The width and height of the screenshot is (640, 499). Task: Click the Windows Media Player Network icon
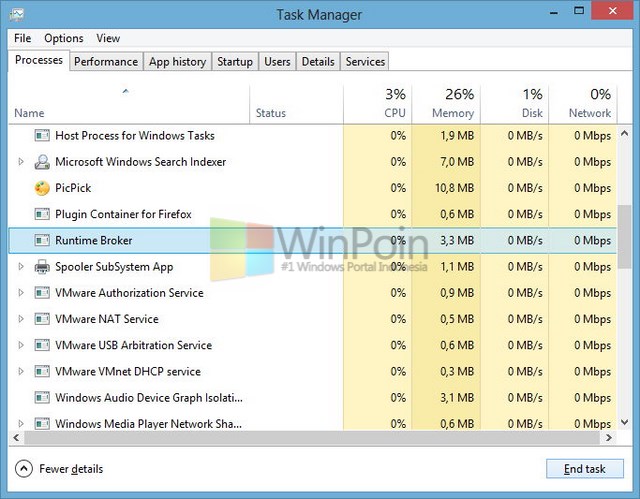click(42, 424)
